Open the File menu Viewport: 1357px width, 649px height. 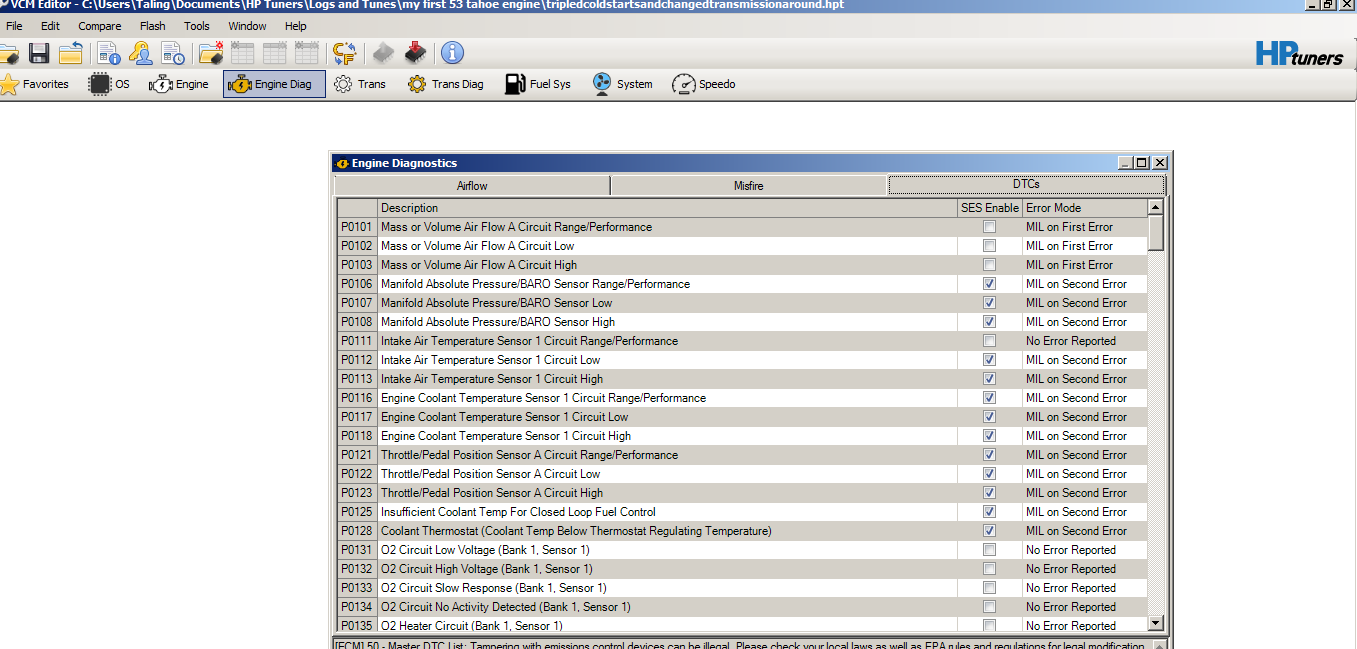(x=14, y=26)
